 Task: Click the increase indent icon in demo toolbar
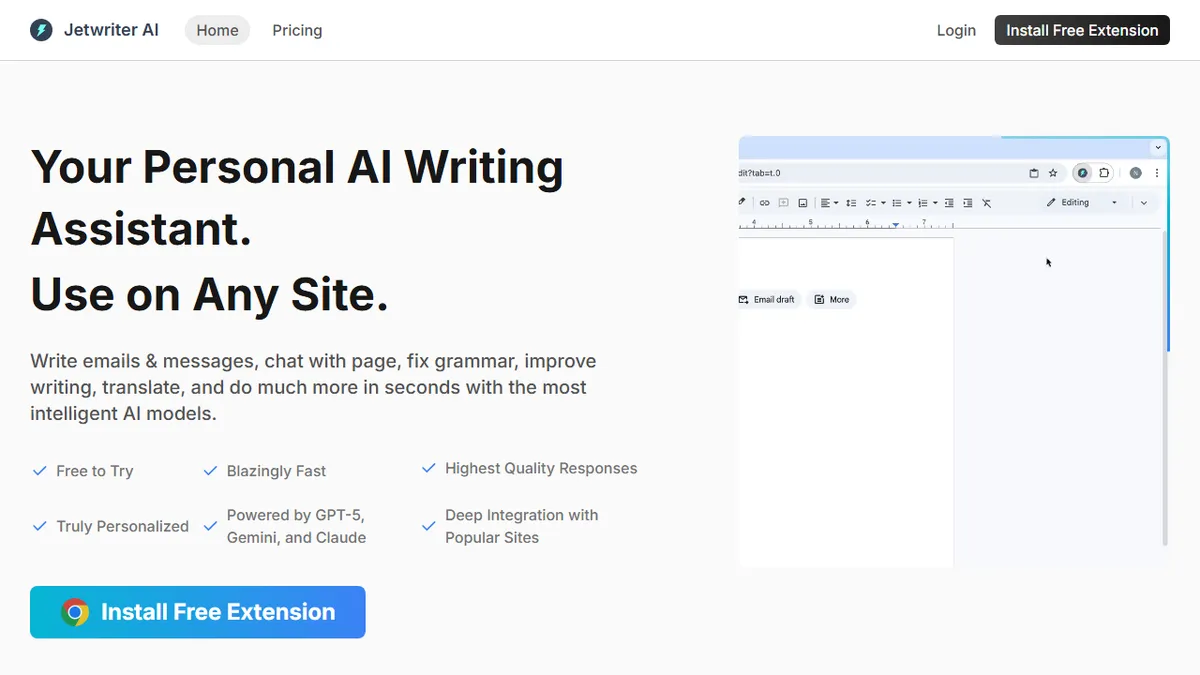coord(968,203)
